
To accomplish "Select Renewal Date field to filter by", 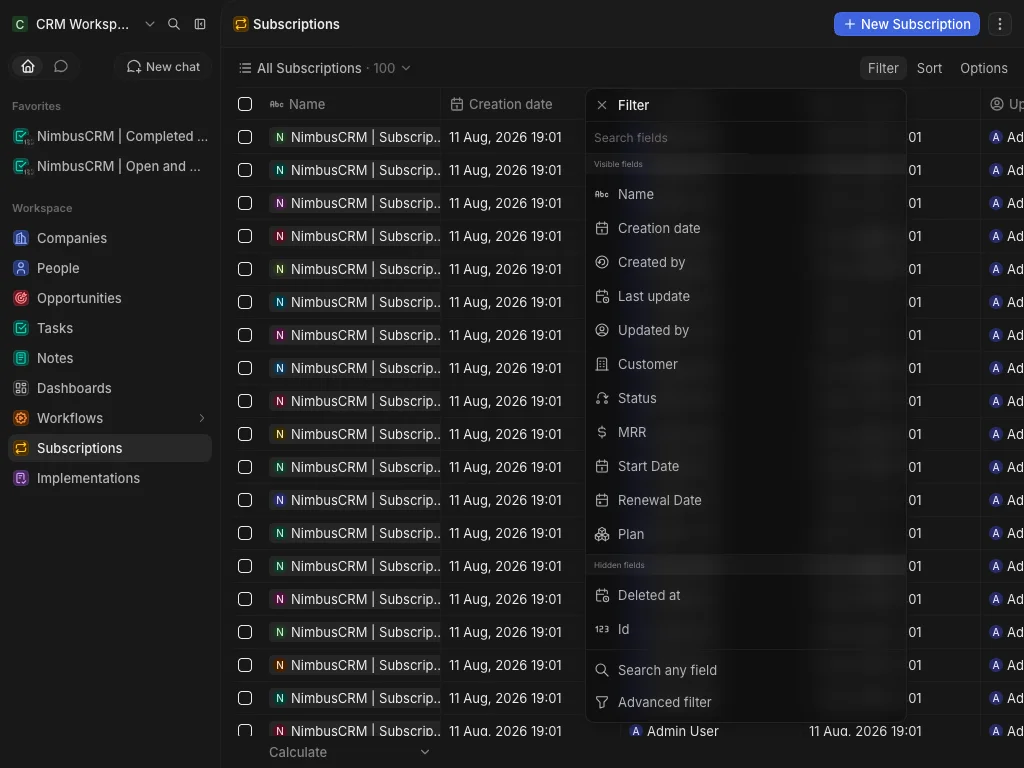I will pyautogui.click(x=745, y=500).
